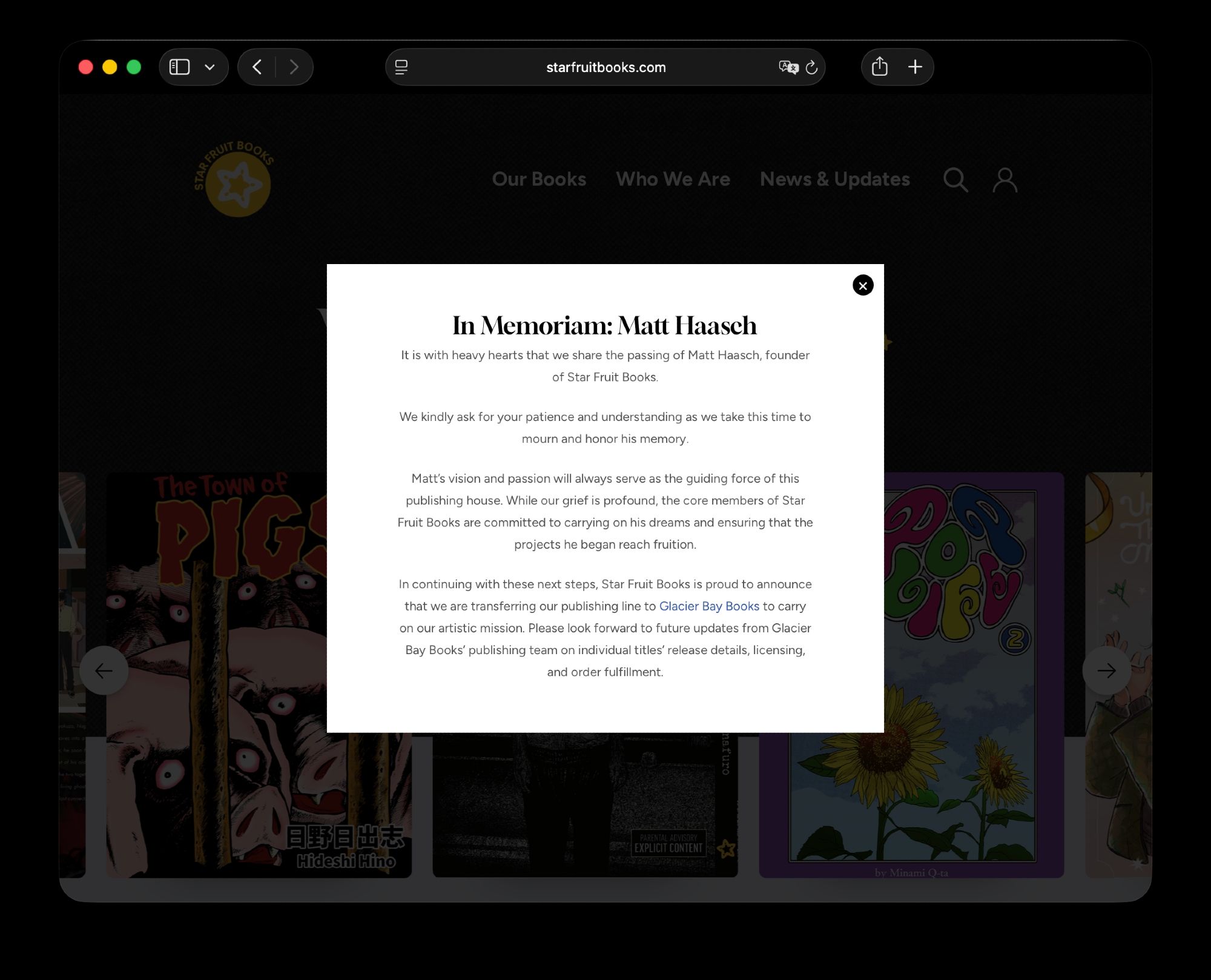Expand the sidebar tab group dropdown

pyautogui.click(x=210, y=67)
